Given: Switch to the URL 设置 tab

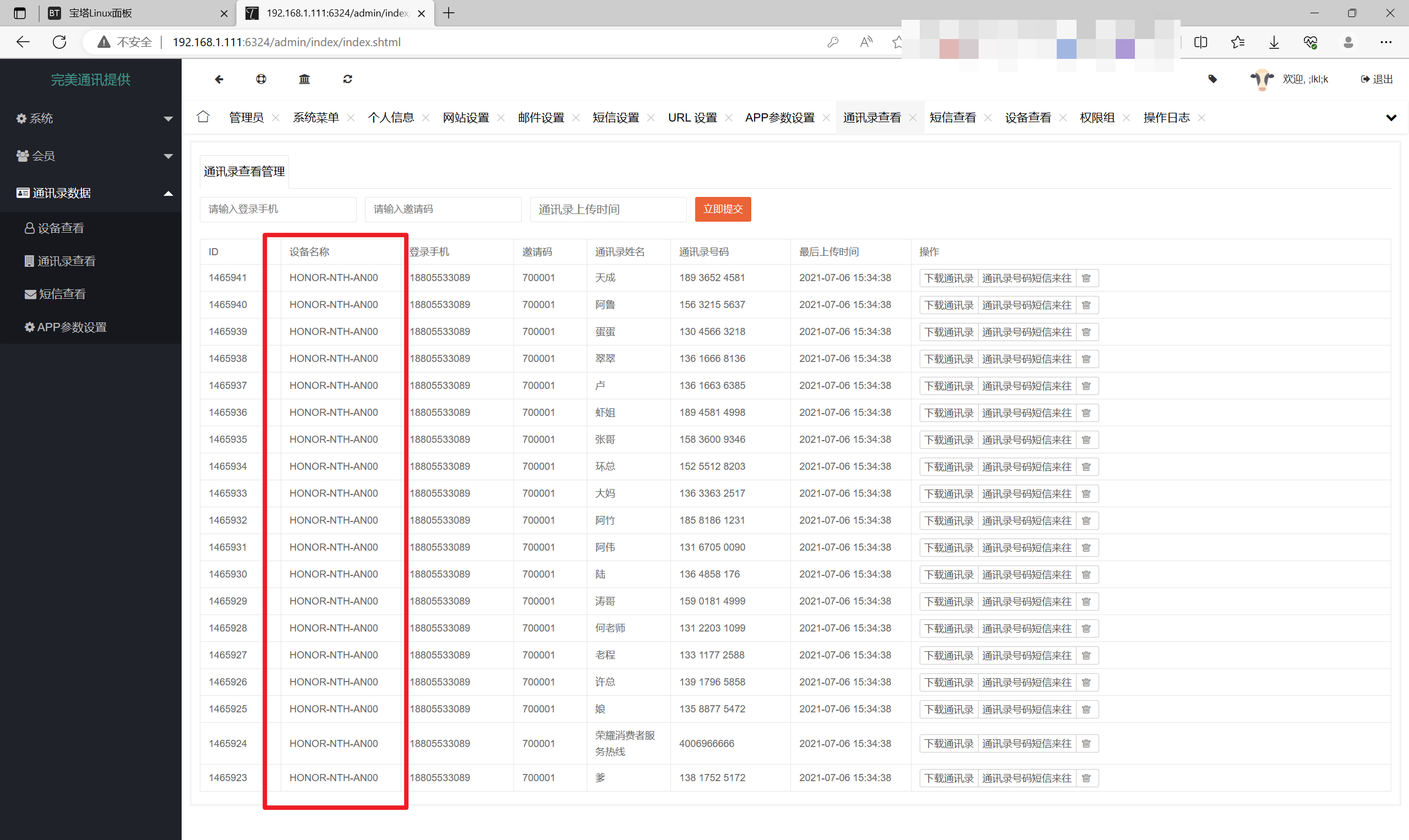Looking at the screenshot, I should coord(692,118).
